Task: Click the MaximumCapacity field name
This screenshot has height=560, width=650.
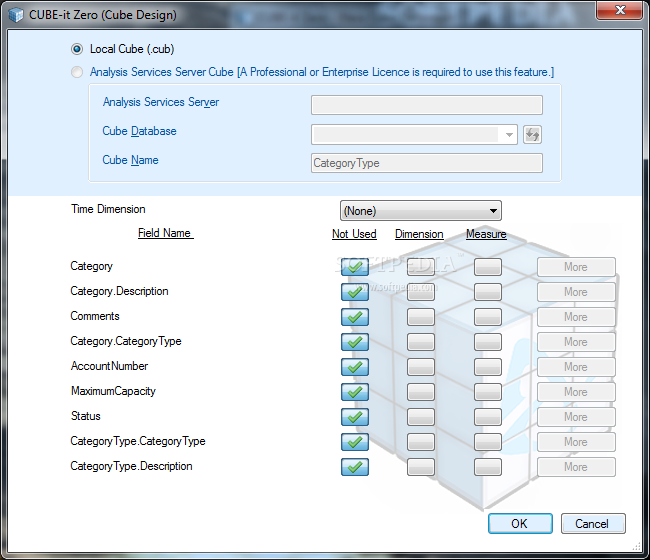Action: tap(113, 391)
